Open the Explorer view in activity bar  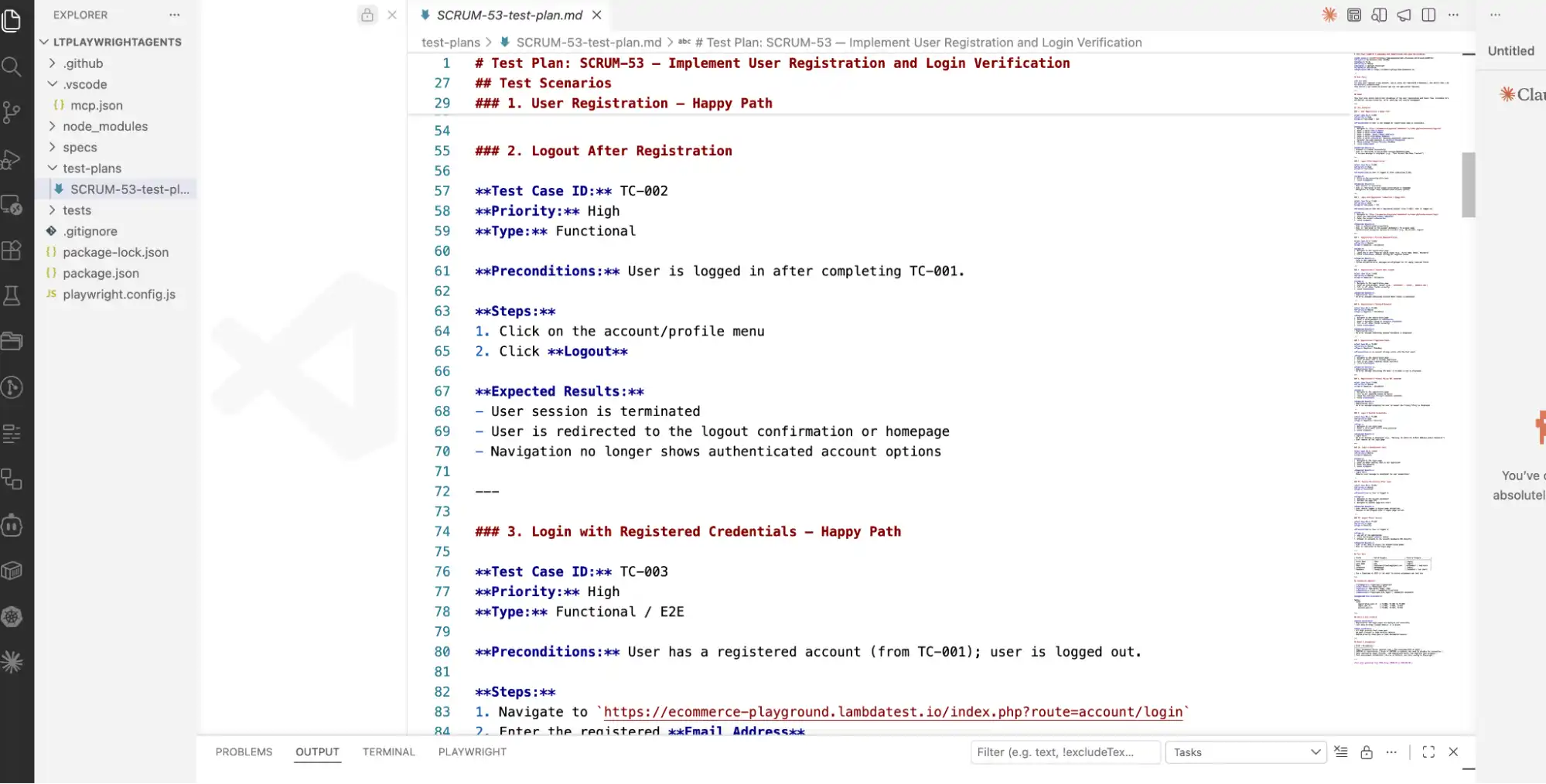coord(12,20)
